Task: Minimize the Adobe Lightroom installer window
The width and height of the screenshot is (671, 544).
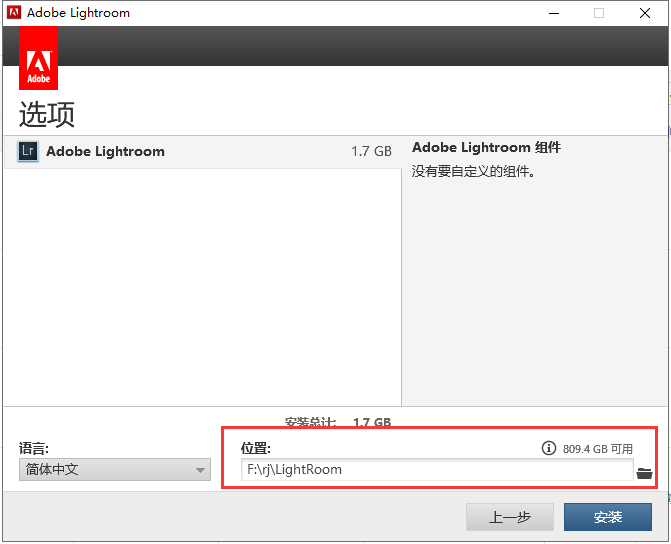Action: tap(554, 13)
